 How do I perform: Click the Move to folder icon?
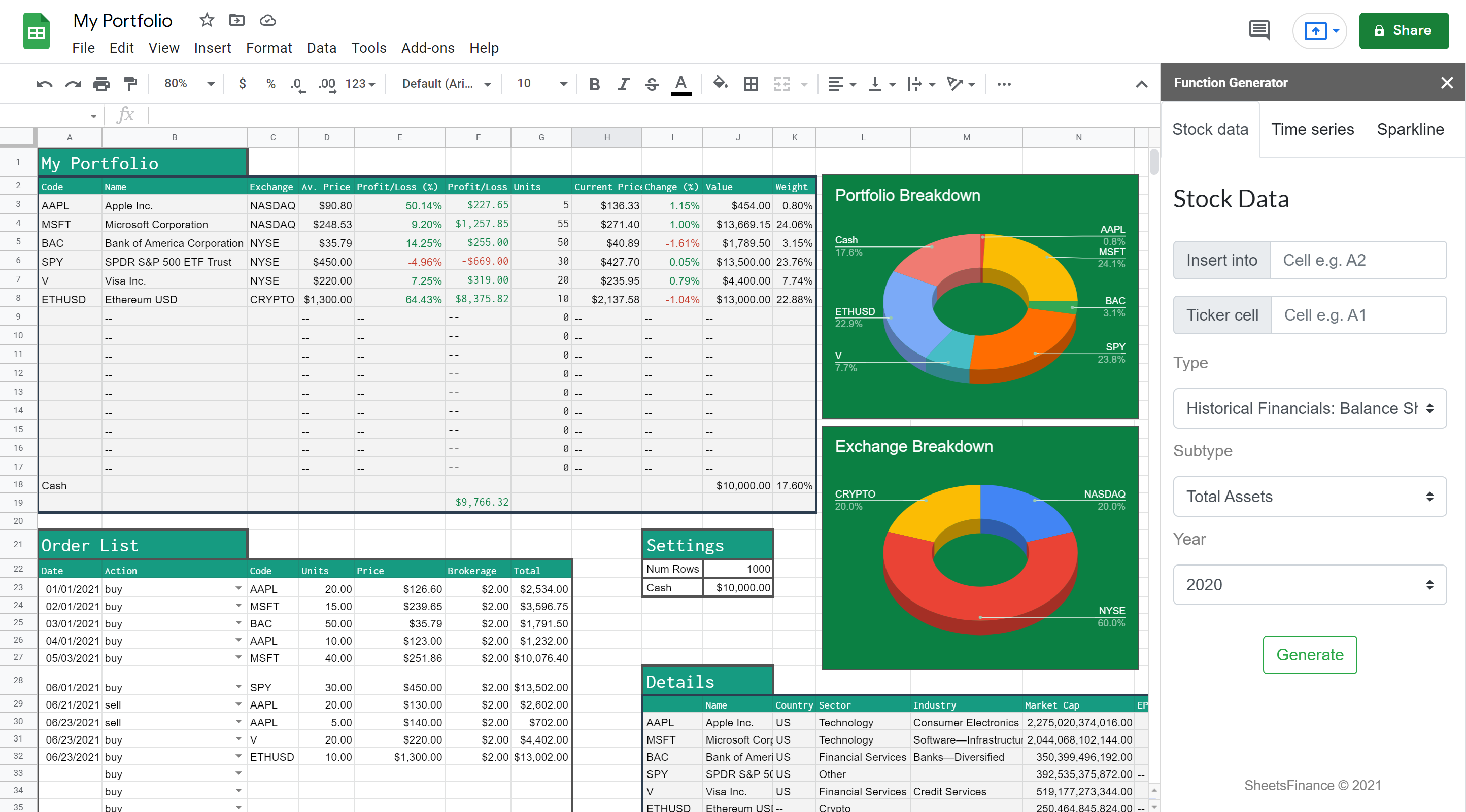(x=237, y=20)
